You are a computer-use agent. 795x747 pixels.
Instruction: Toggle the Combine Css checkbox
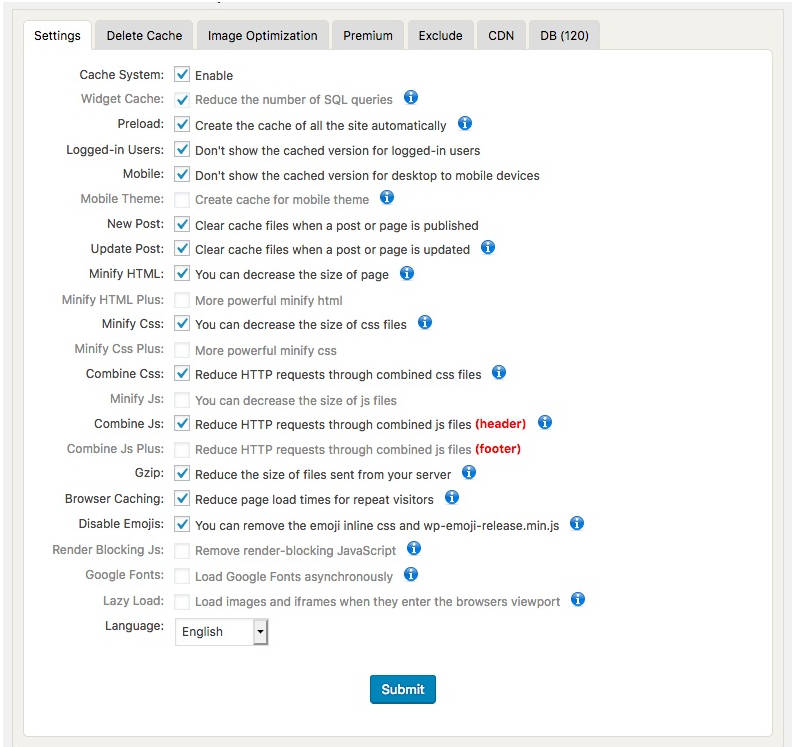(182, 374)
